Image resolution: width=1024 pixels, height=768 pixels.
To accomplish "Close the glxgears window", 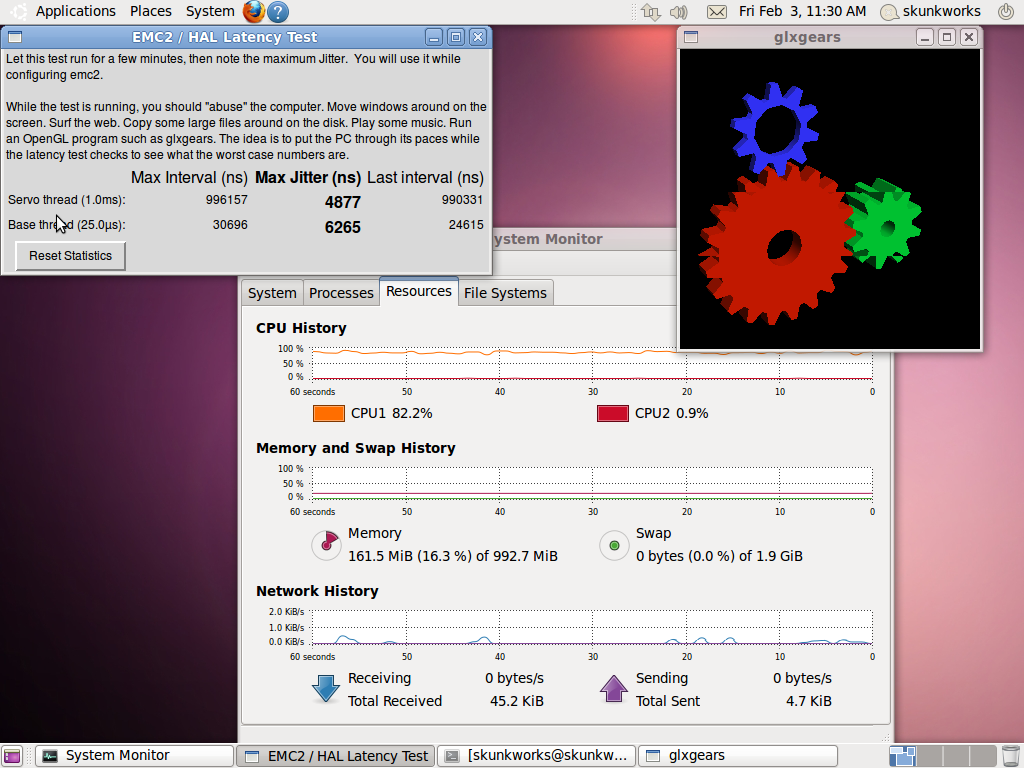I will click(969, 37).
